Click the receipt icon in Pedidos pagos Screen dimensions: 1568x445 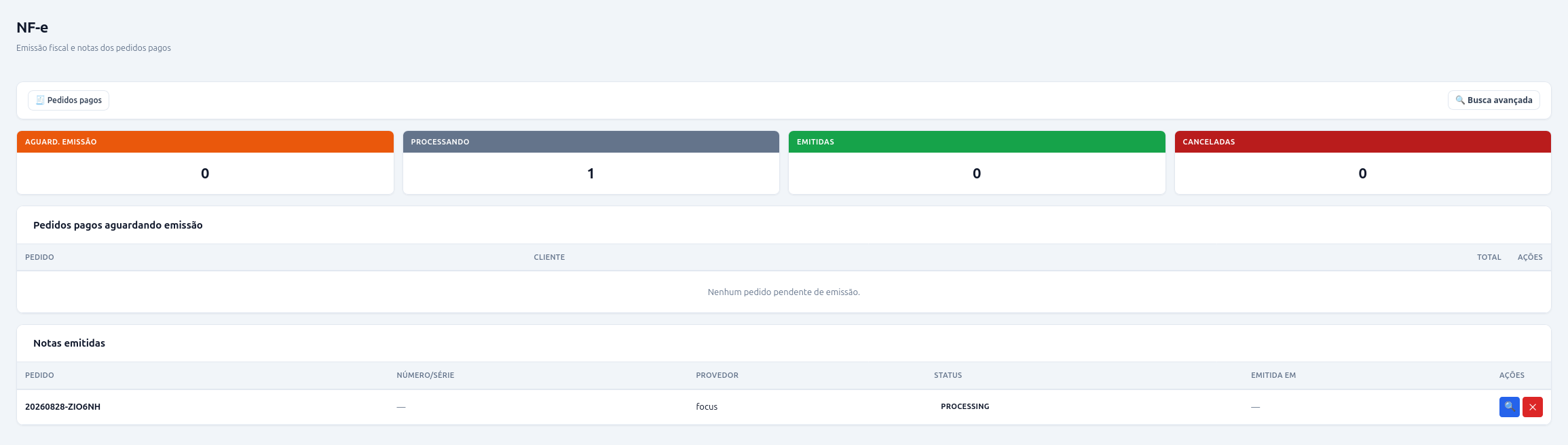click(40, 100)
